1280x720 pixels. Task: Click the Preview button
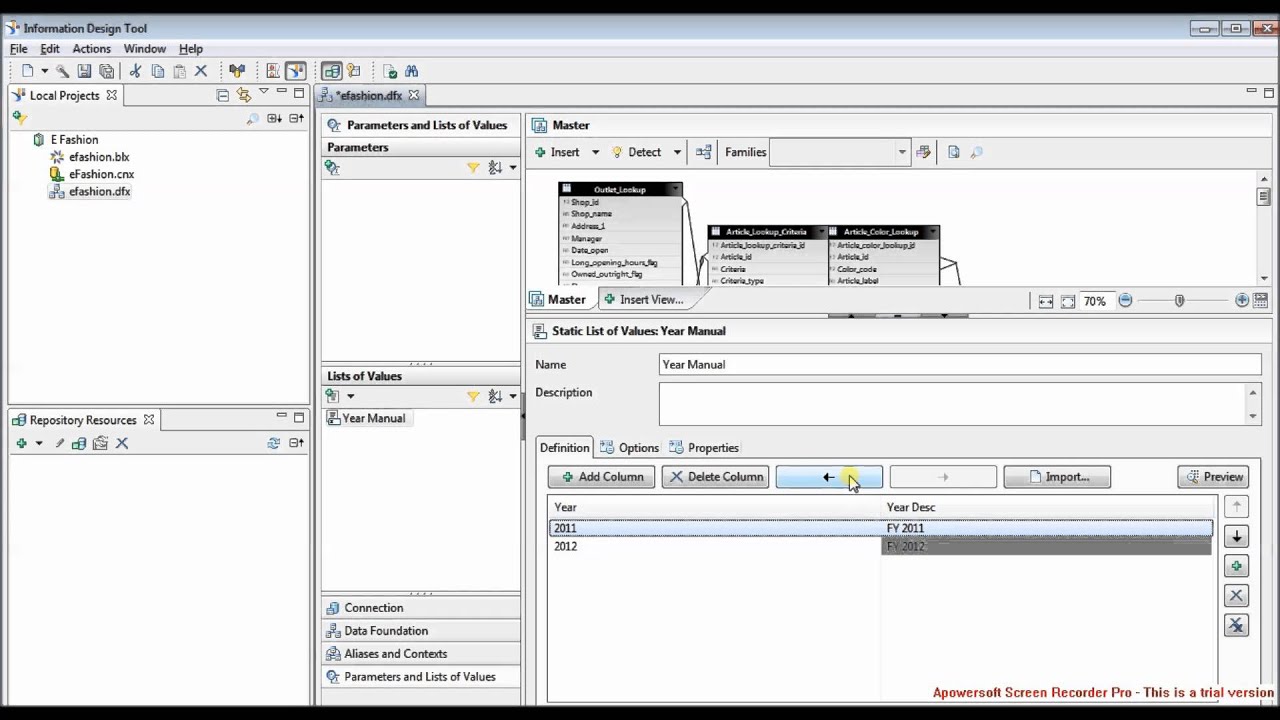click(1213, 477)
